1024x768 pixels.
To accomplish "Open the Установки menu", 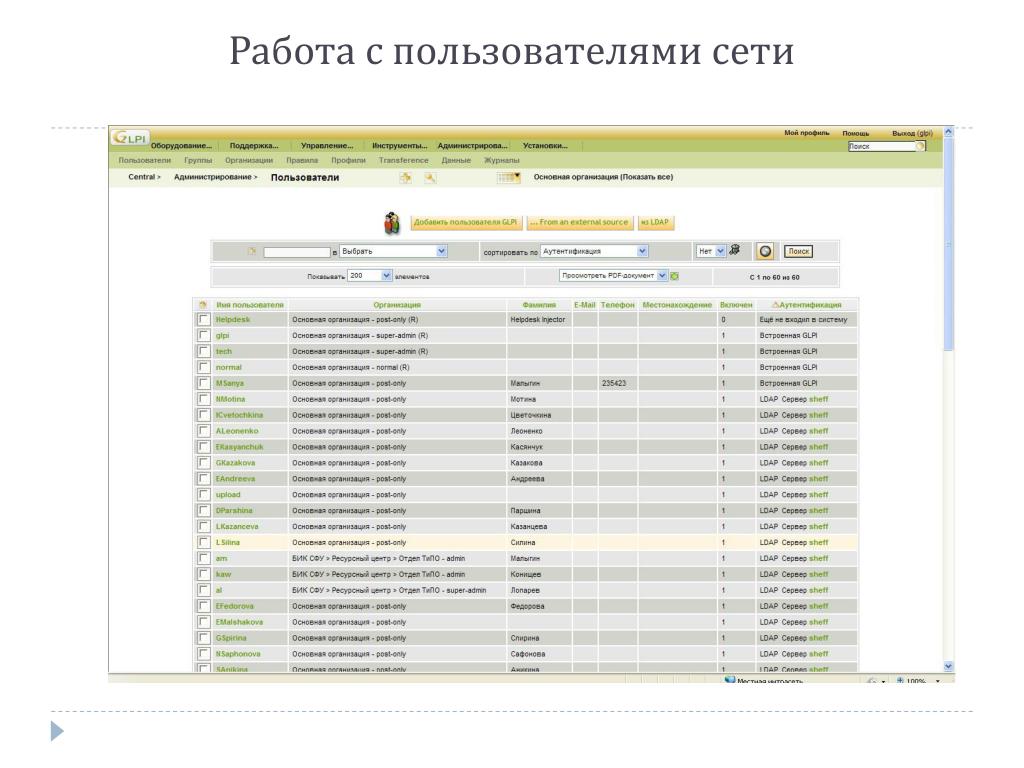I will point(545,146).
